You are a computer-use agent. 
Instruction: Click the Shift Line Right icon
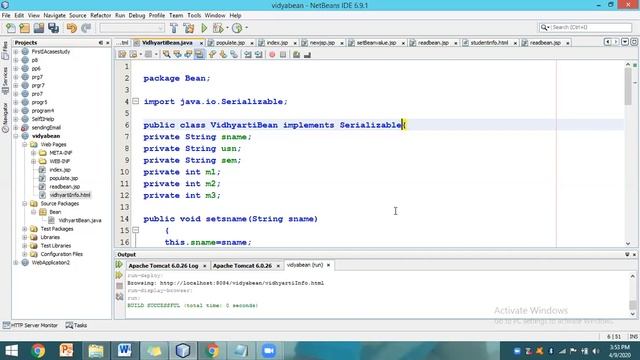[x=258, y=54]
